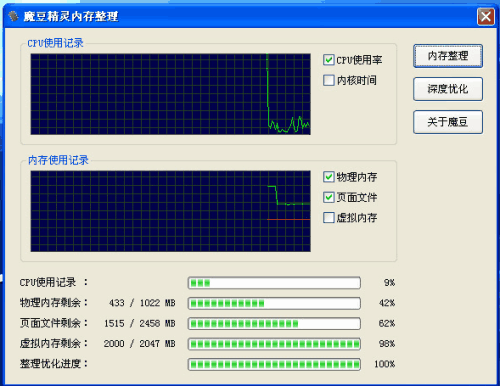
Task: Click the window title text 魔豆精灵内存整理
Action: (71, 16)
